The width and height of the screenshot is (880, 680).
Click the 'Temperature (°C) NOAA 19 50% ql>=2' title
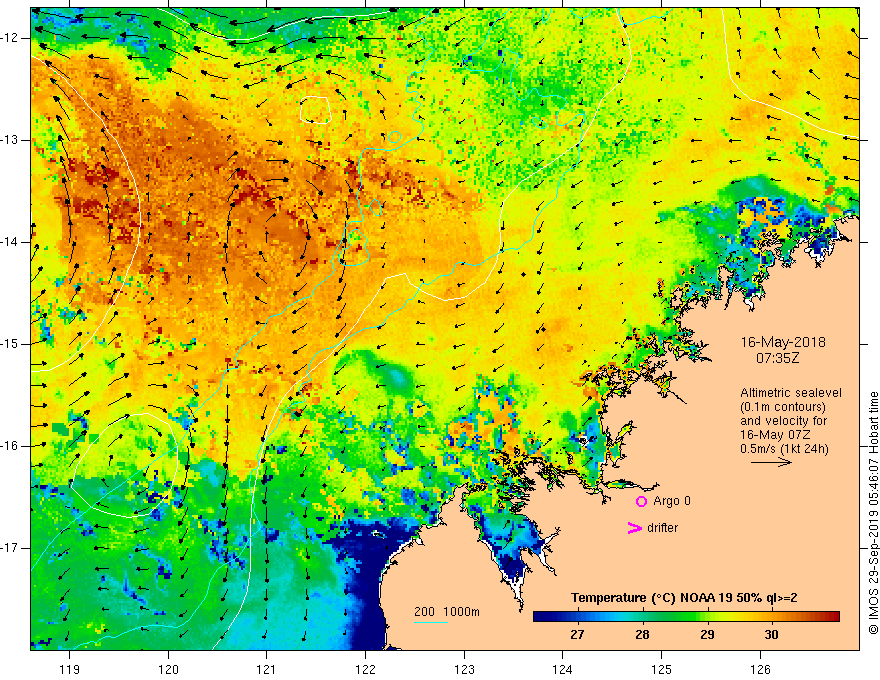[684, 598]
